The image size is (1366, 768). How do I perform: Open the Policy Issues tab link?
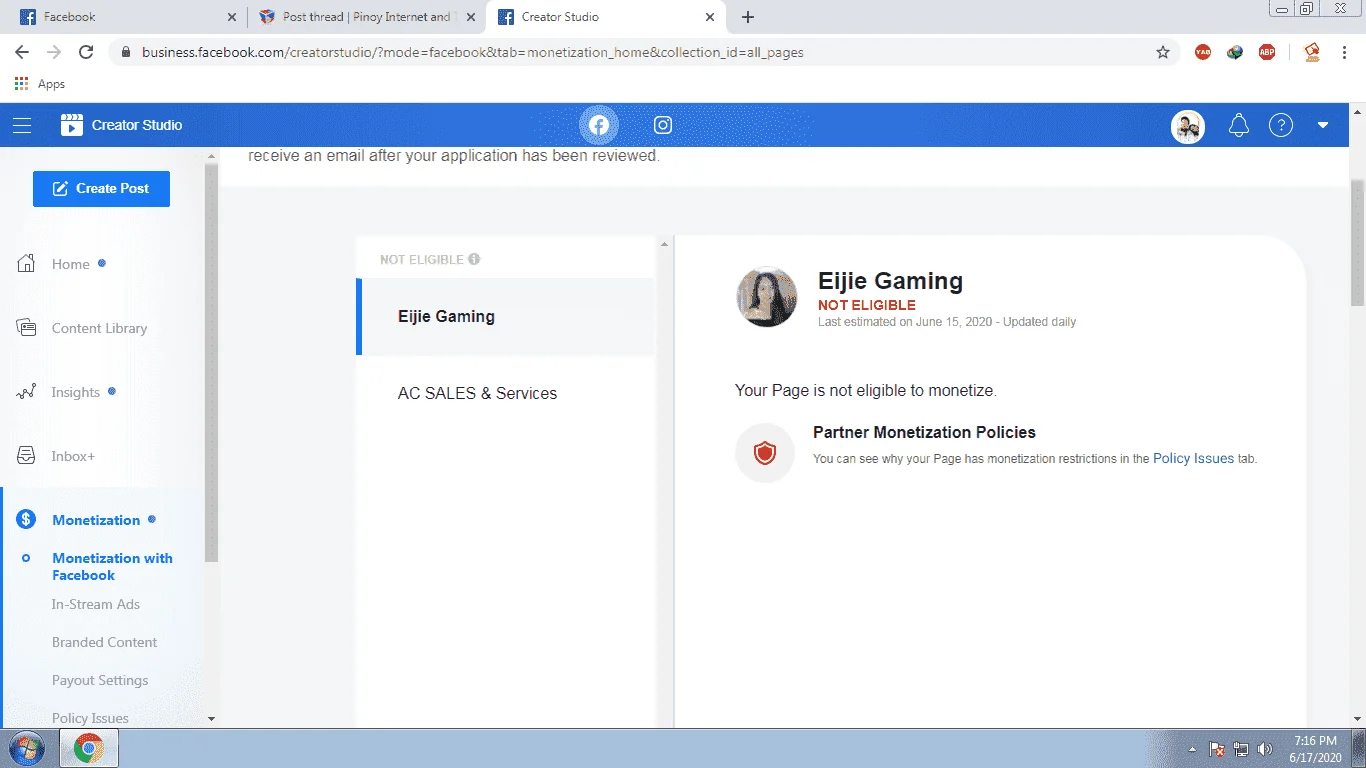1194,458
